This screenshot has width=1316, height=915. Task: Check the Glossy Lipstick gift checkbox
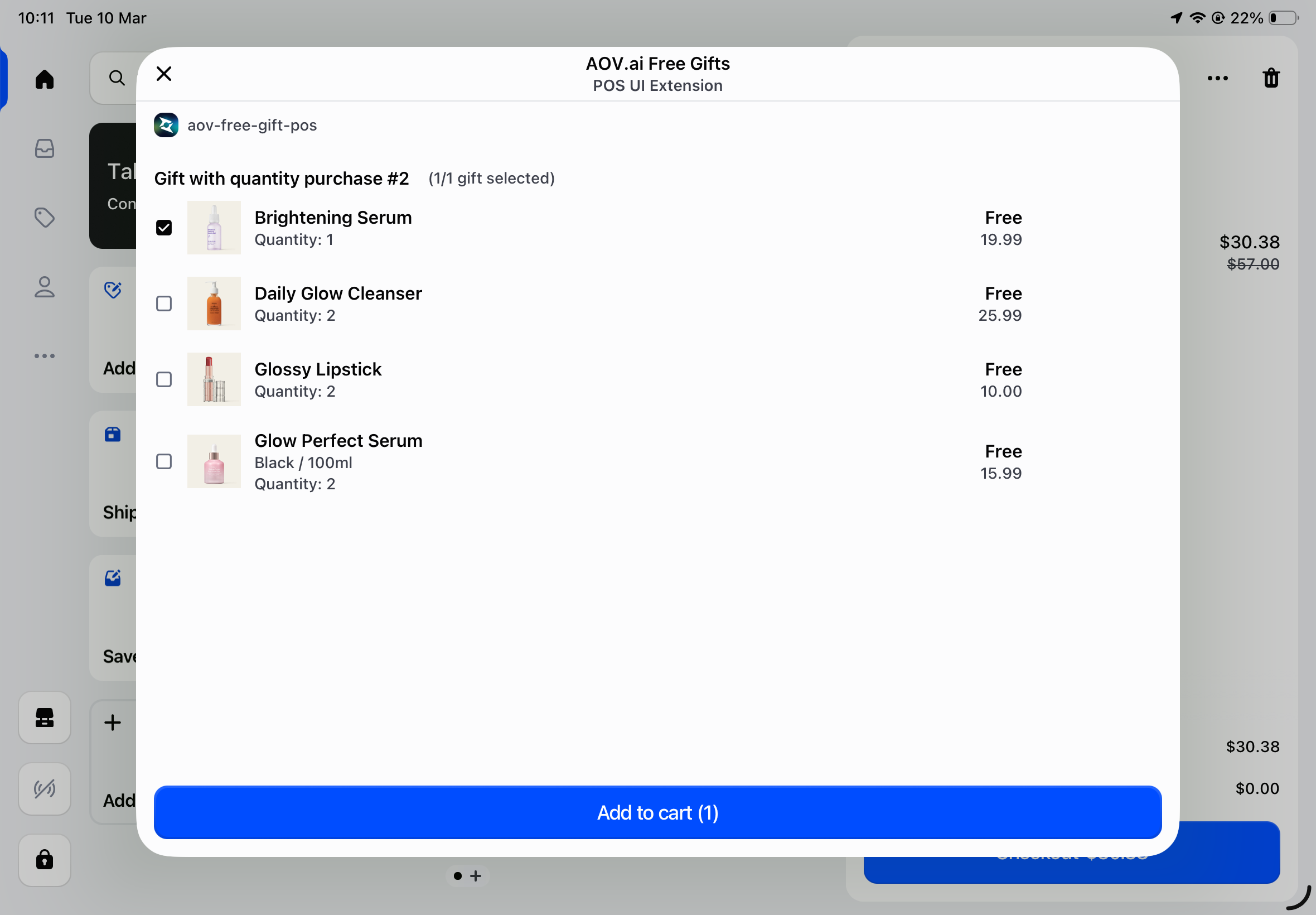coord(164,379)
